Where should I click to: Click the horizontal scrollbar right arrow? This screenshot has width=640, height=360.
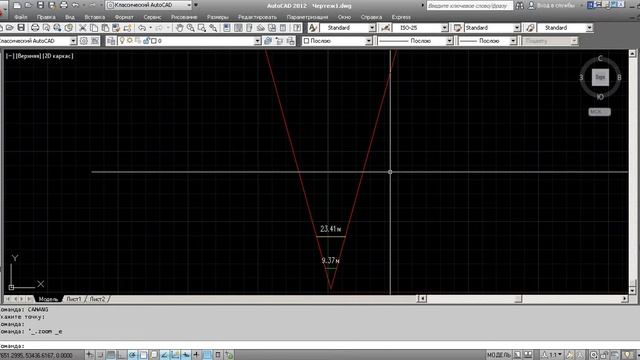pyautogui.click(x=624, y=299)
